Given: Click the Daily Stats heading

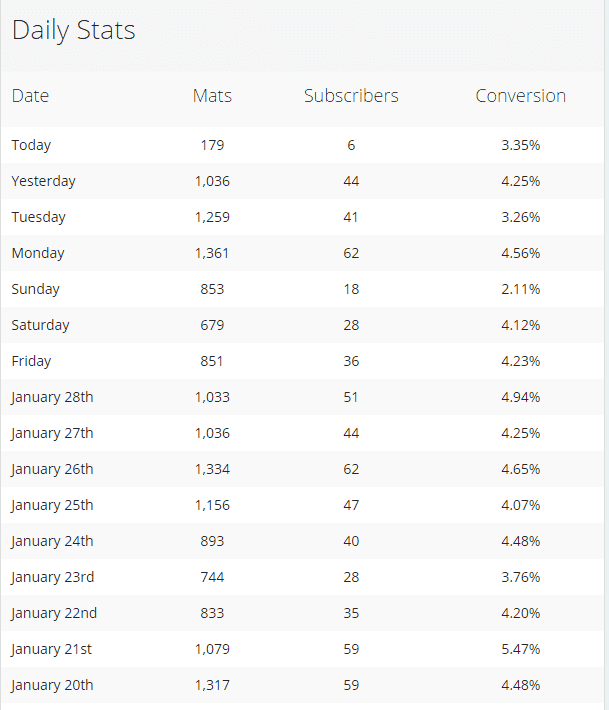Looking at the screenshot, I should tap(73, 30).
